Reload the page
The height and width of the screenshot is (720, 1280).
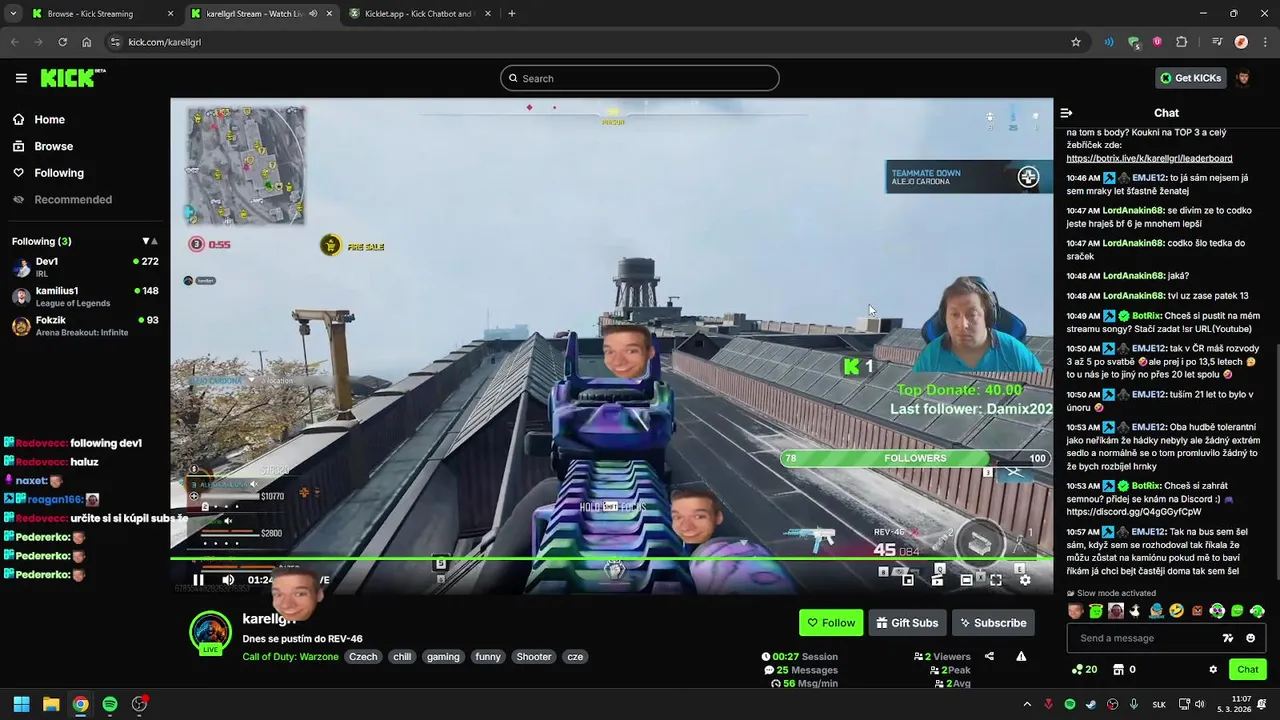[62, 42]
